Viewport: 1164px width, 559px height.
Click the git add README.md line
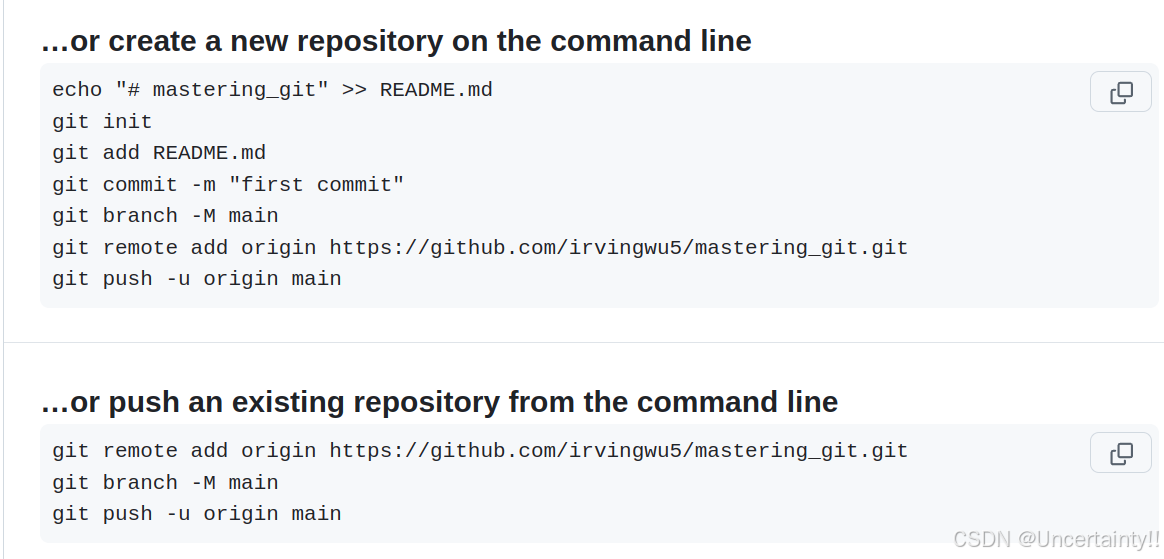pyautogui.click(x=159, y=153)
